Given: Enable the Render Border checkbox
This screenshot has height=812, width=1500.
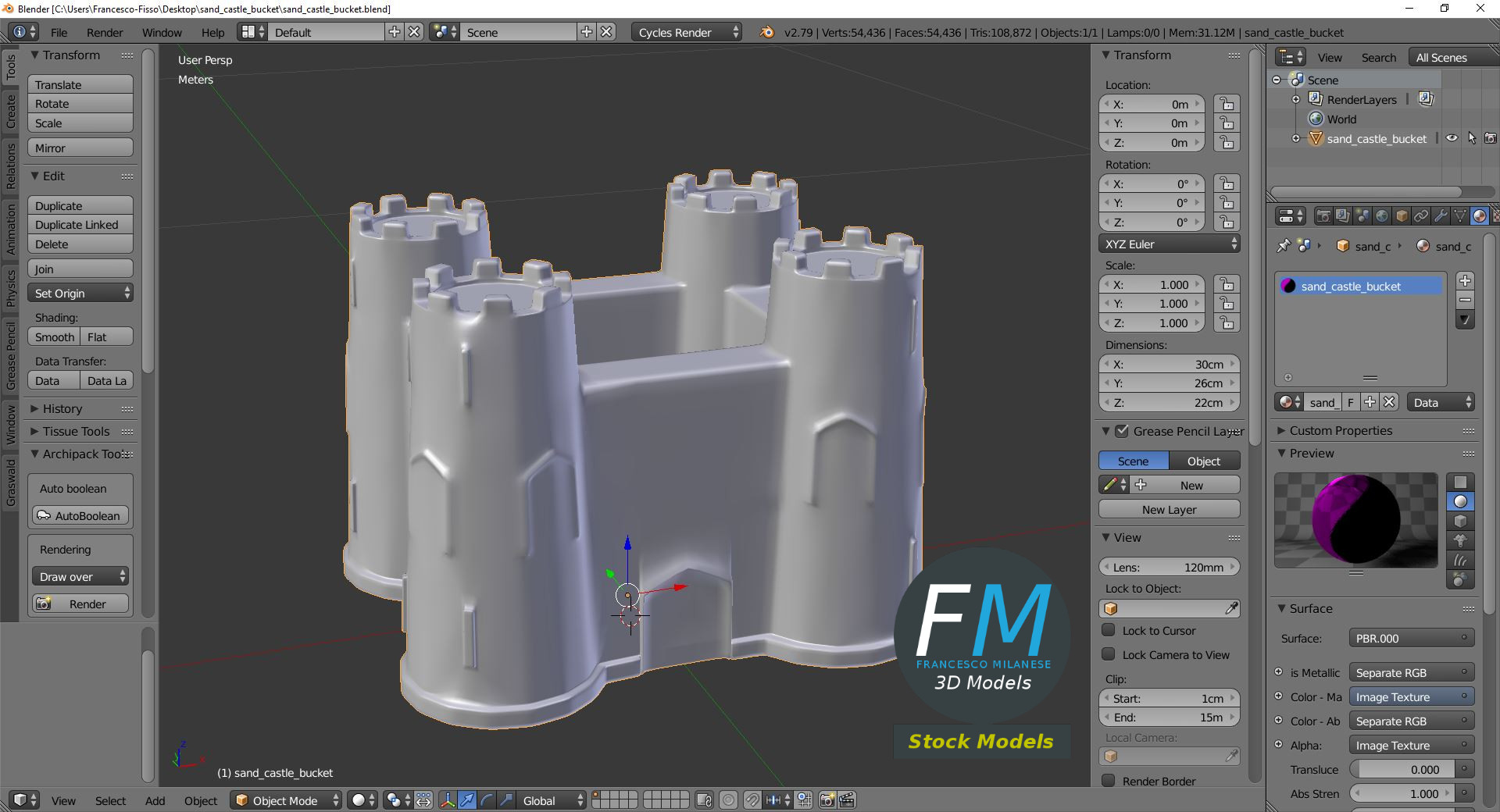Looking at the screenshot, I should click(1108, 781).
